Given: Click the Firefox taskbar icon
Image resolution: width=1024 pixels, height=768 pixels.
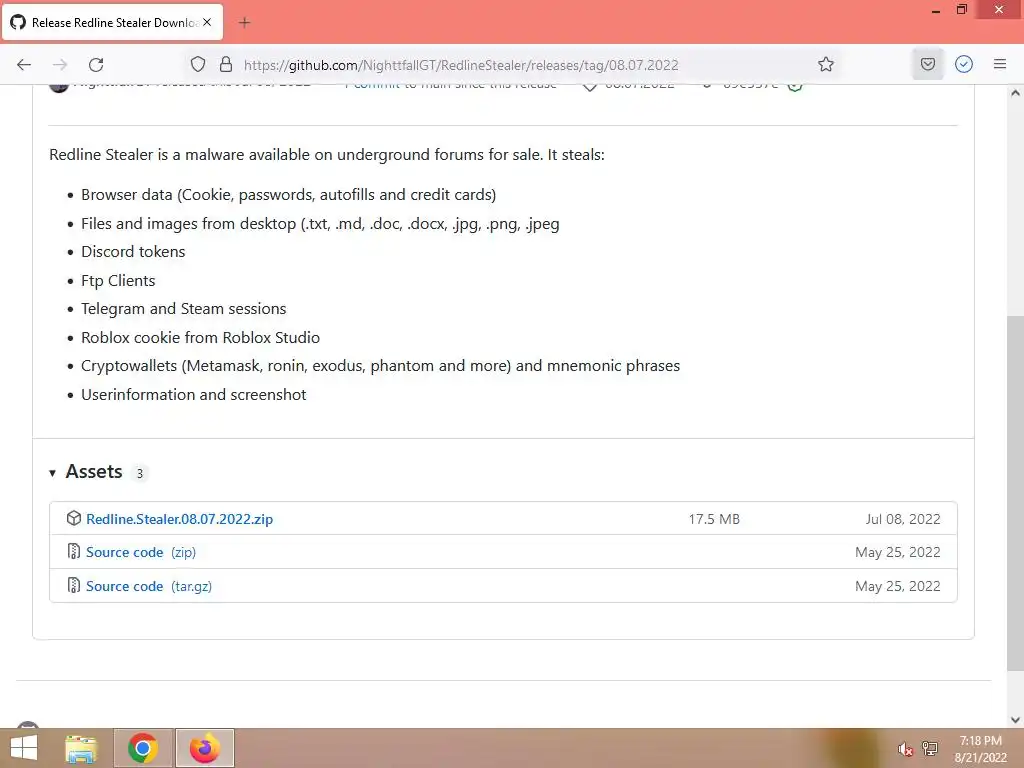Looking at the screenshot, I should pyautogui.click(x=205, y=748).
